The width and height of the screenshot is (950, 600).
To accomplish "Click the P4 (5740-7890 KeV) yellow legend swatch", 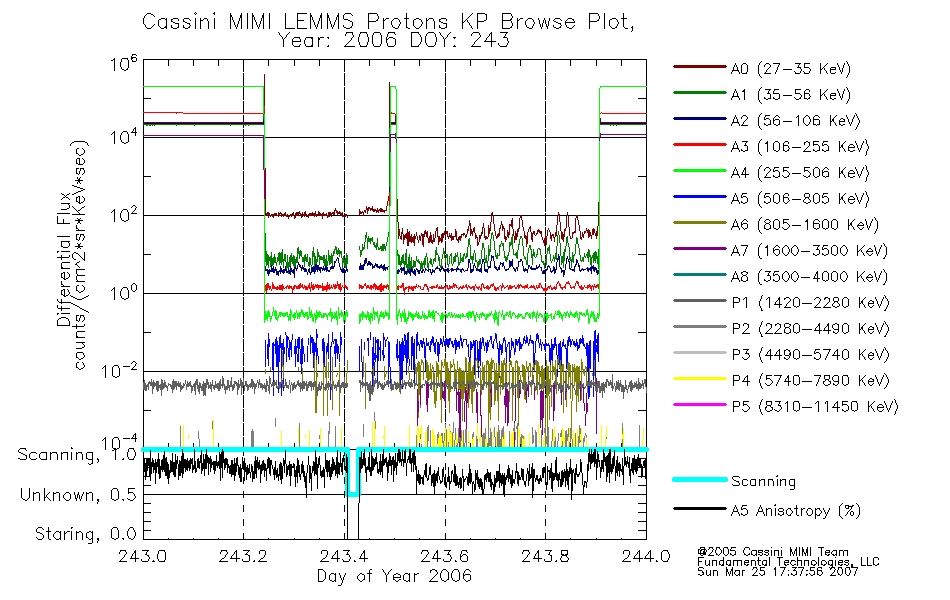I will click(x=699, y=379).
